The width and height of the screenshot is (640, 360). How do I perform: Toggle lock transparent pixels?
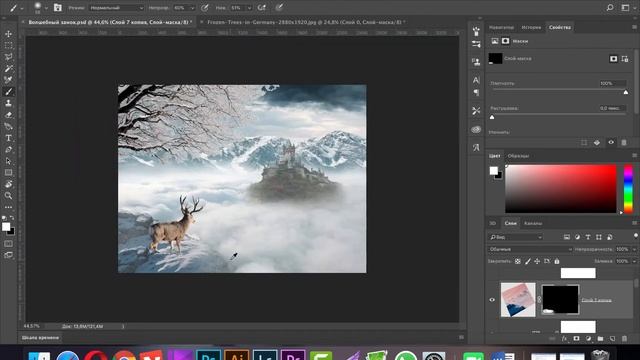518,261
